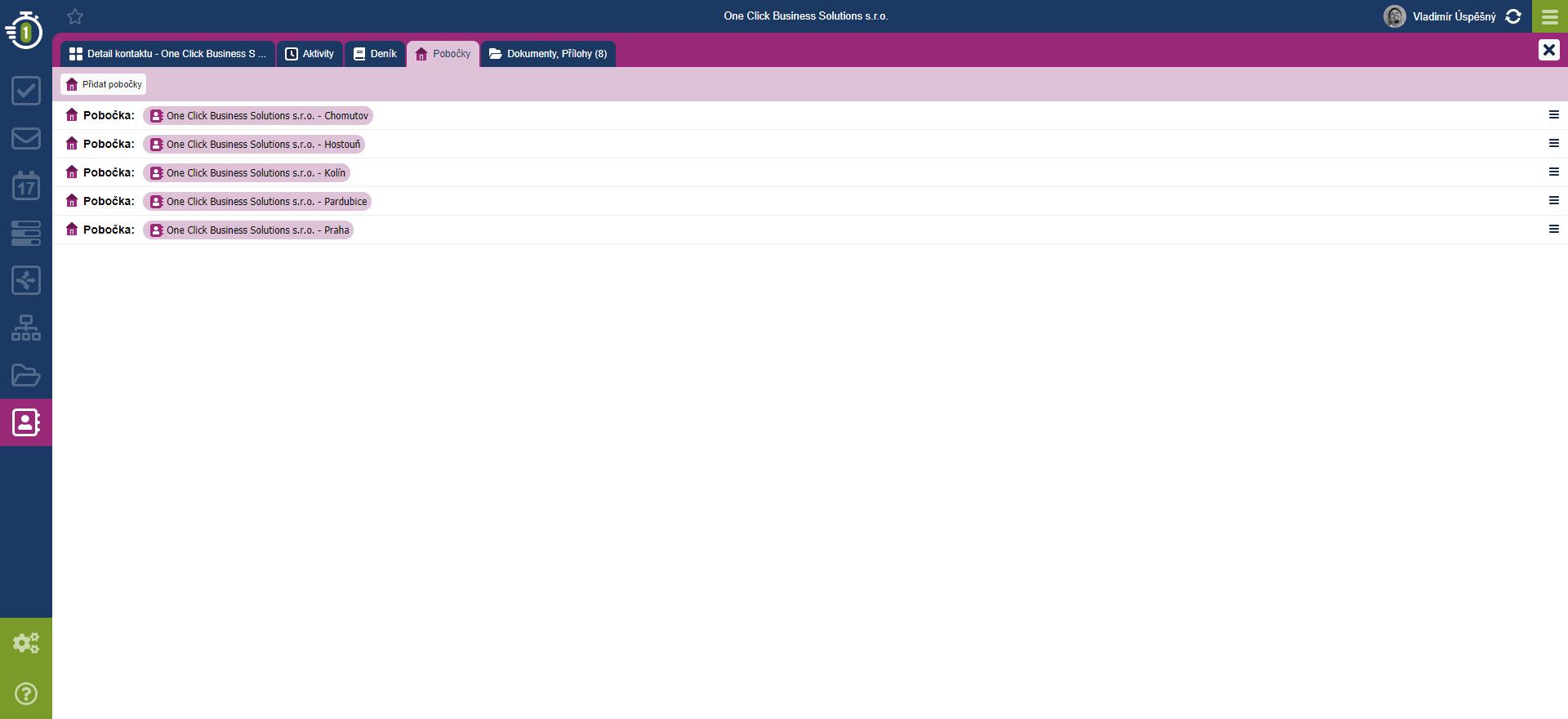Open row menu for Chomutov branch
Screen dimensions: 1568x719
tap(1554, 115)
